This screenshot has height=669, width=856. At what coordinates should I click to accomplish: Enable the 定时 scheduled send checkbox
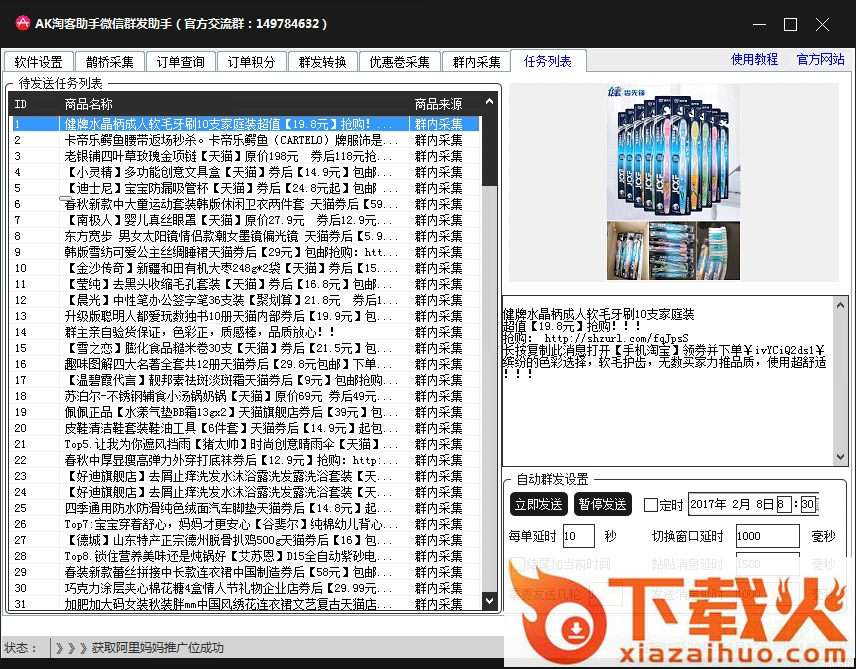pyautogui.click(x=651, y=505)
